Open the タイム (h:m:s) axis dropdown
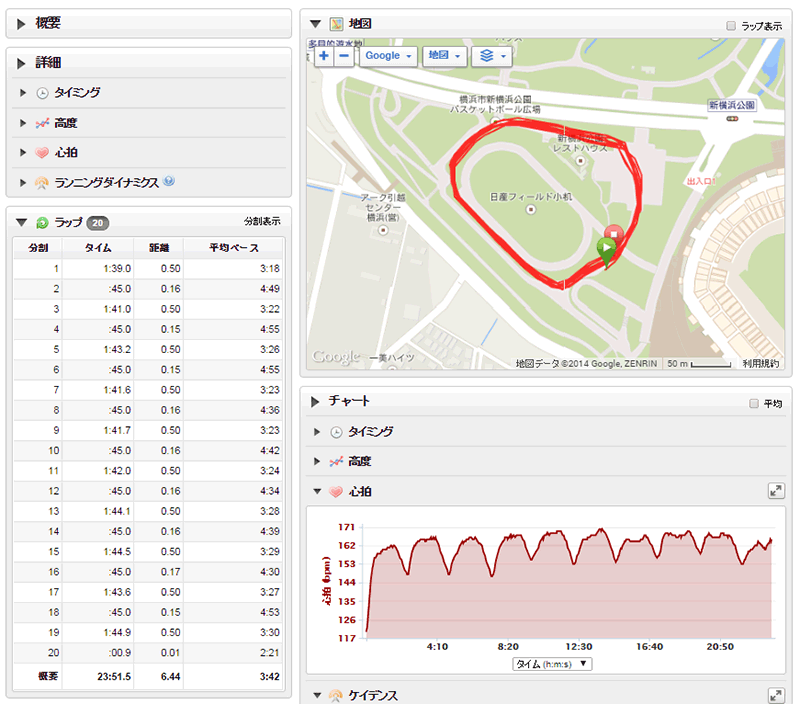Viewport: 800px width, 704px height. 553,663
